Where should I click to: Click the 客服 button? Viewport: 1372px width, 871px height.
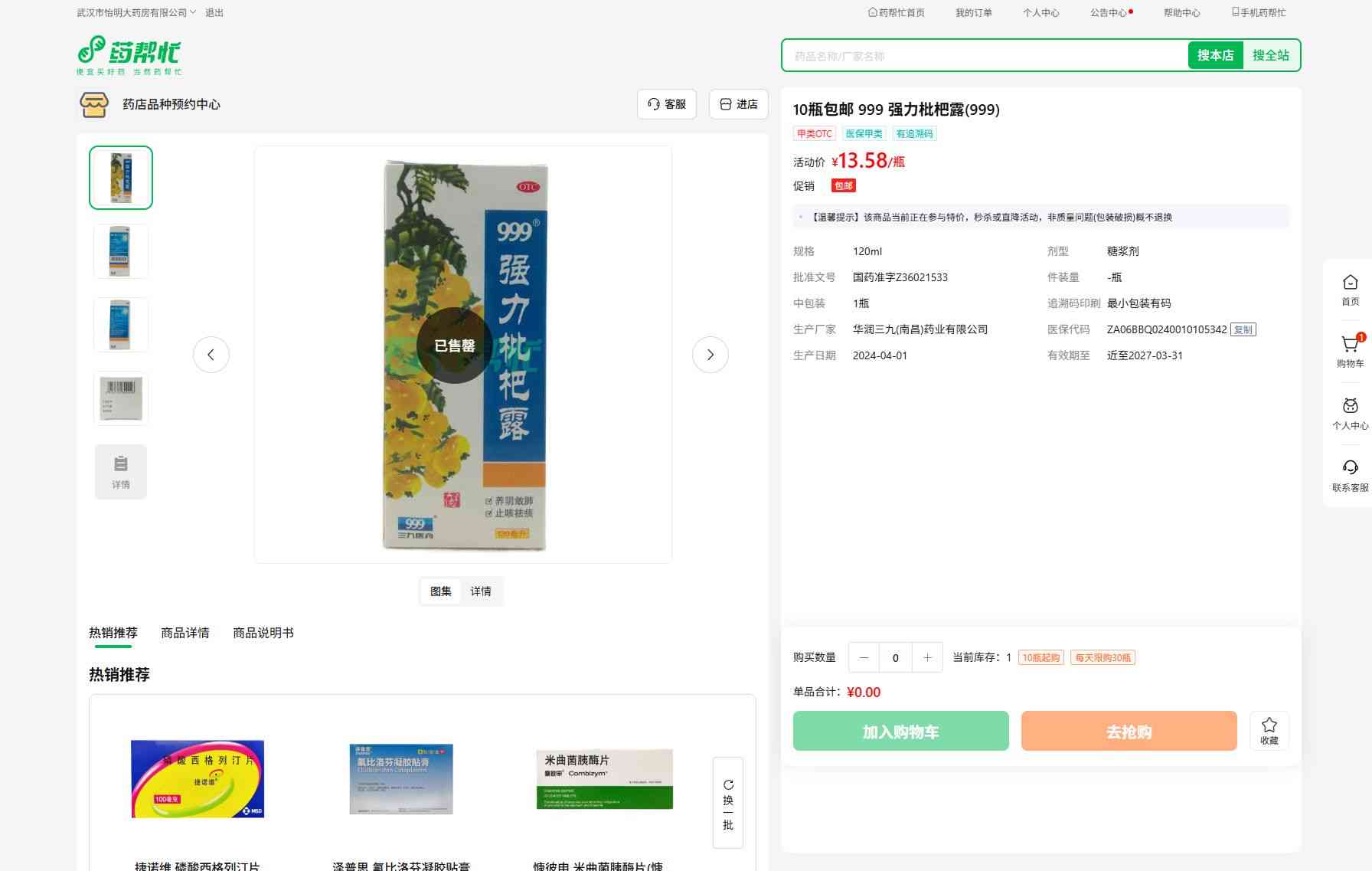(667, 104)
